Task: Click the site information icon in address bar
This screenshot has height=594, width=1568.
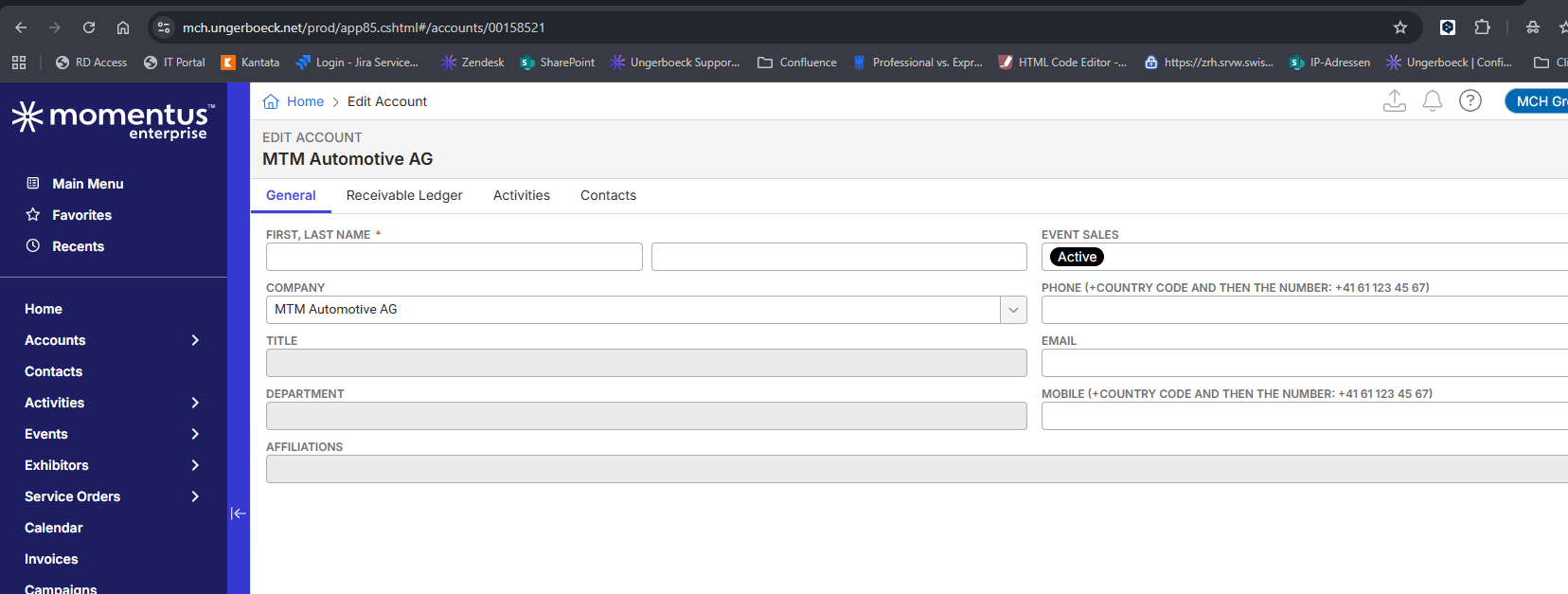Action: tap(164, 27)
